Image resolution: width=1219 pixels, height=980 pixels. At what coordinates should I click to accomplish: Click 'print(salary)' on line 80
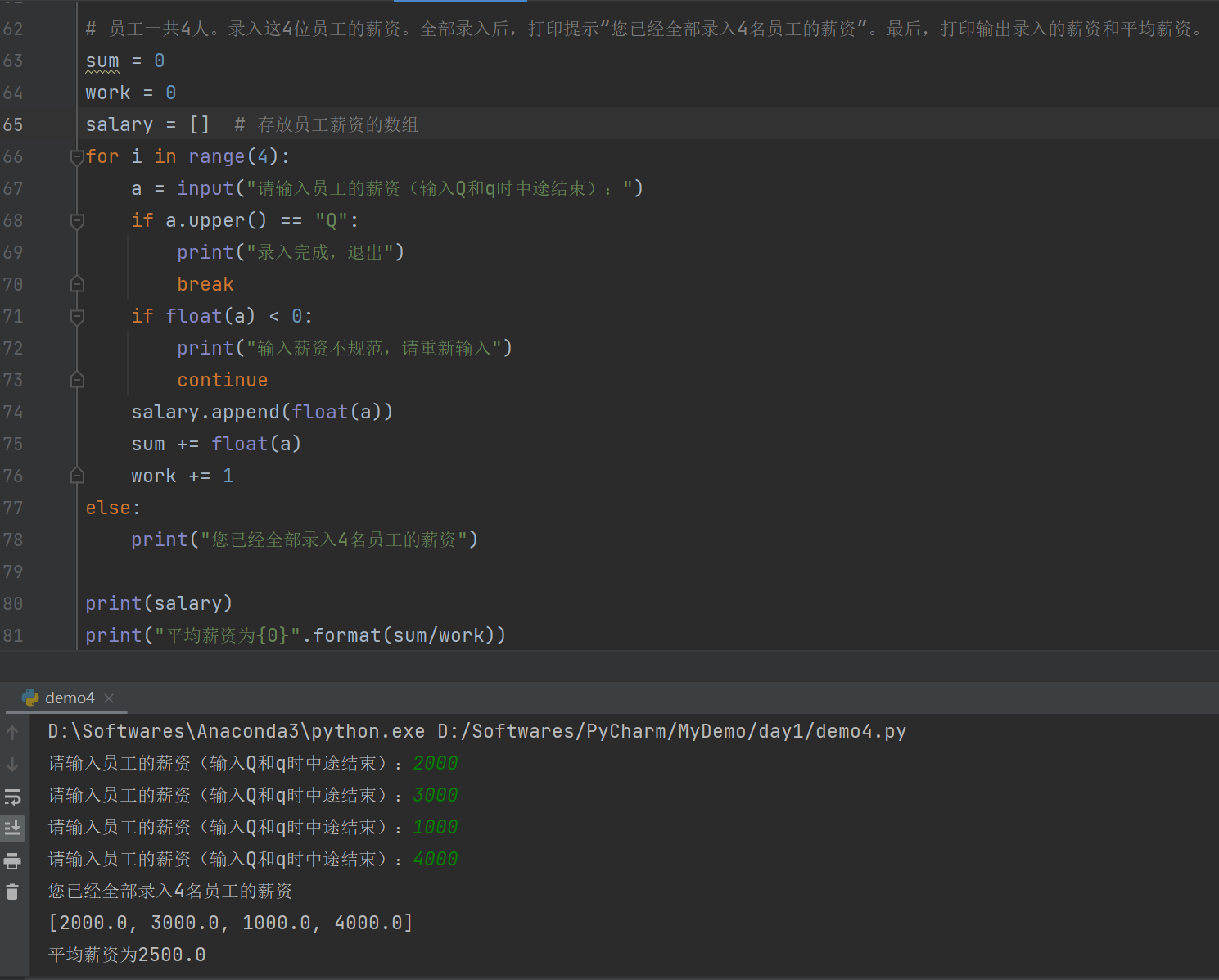point(159,603)
